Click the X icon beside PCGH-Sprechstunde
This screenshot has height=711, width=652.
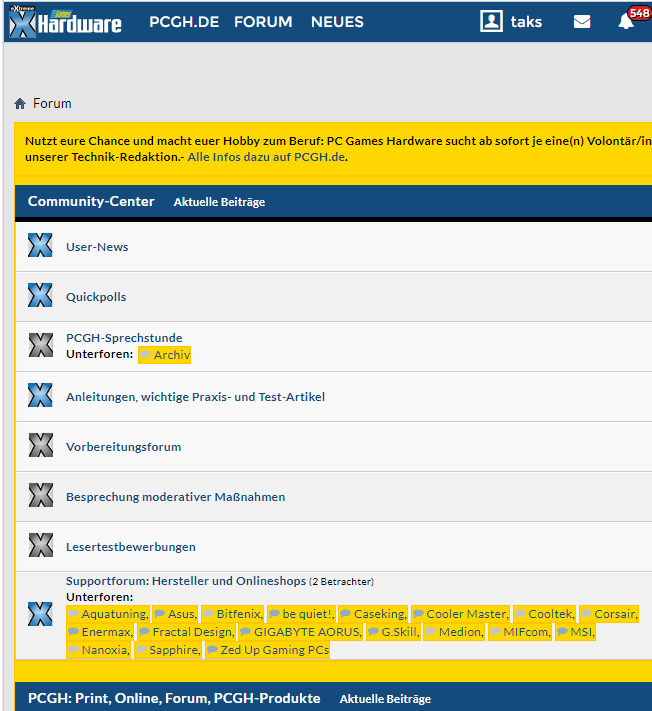(40, 345)
